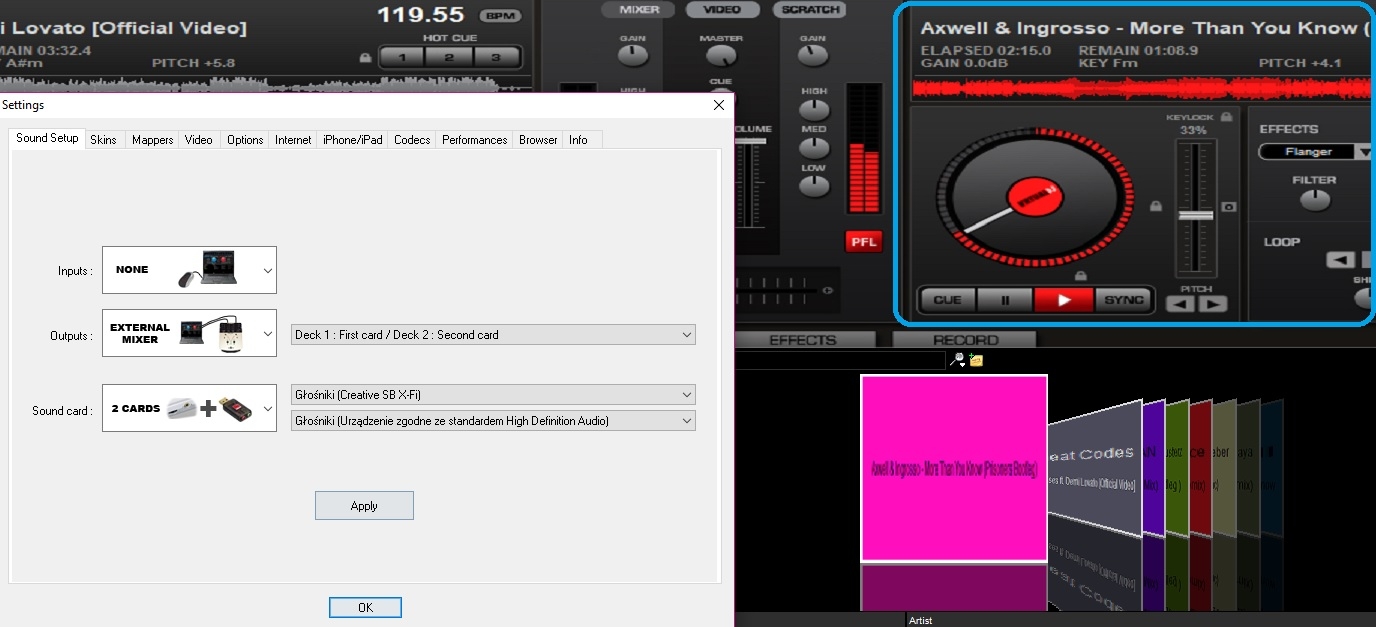Open the RECORD panel tab
The width and height of the screenshot is (1376, 627).
965,340
